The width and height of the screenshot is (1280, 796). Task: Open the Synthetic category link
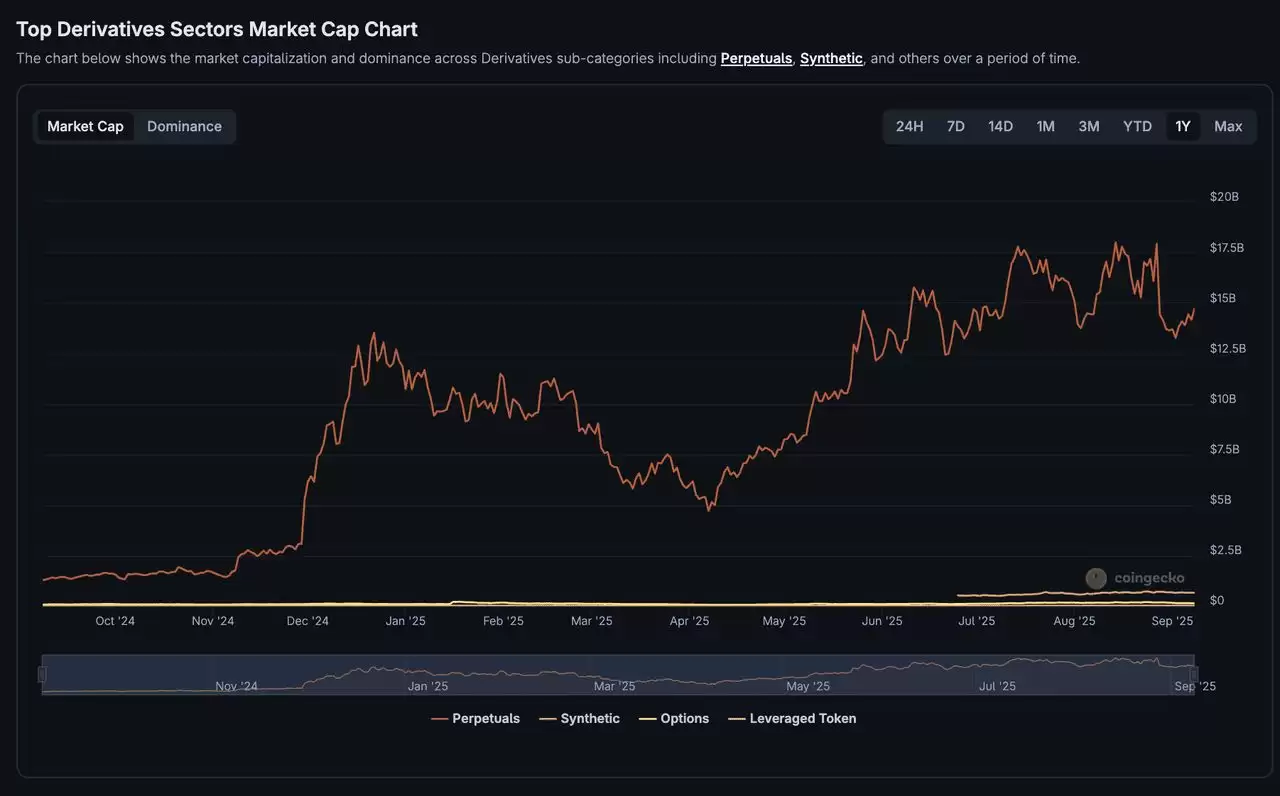point(831,57)
